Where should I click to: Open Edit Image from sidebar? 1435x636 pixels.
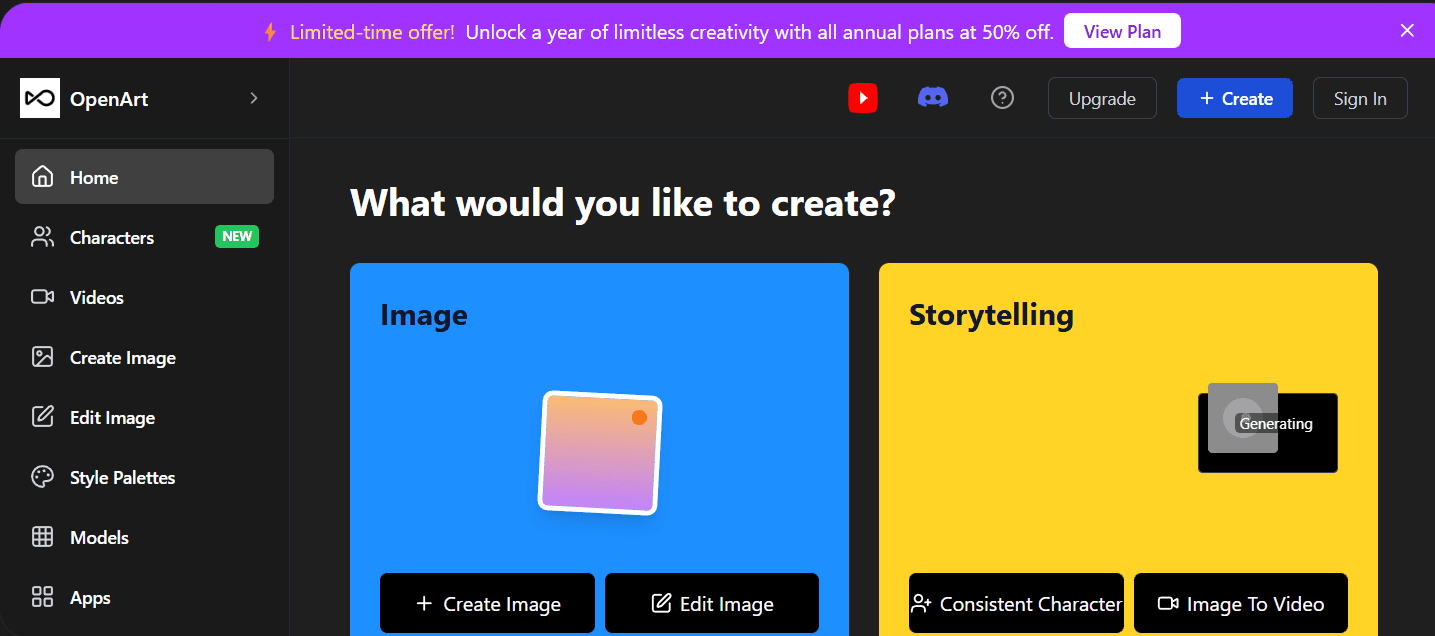click(112, 417)
